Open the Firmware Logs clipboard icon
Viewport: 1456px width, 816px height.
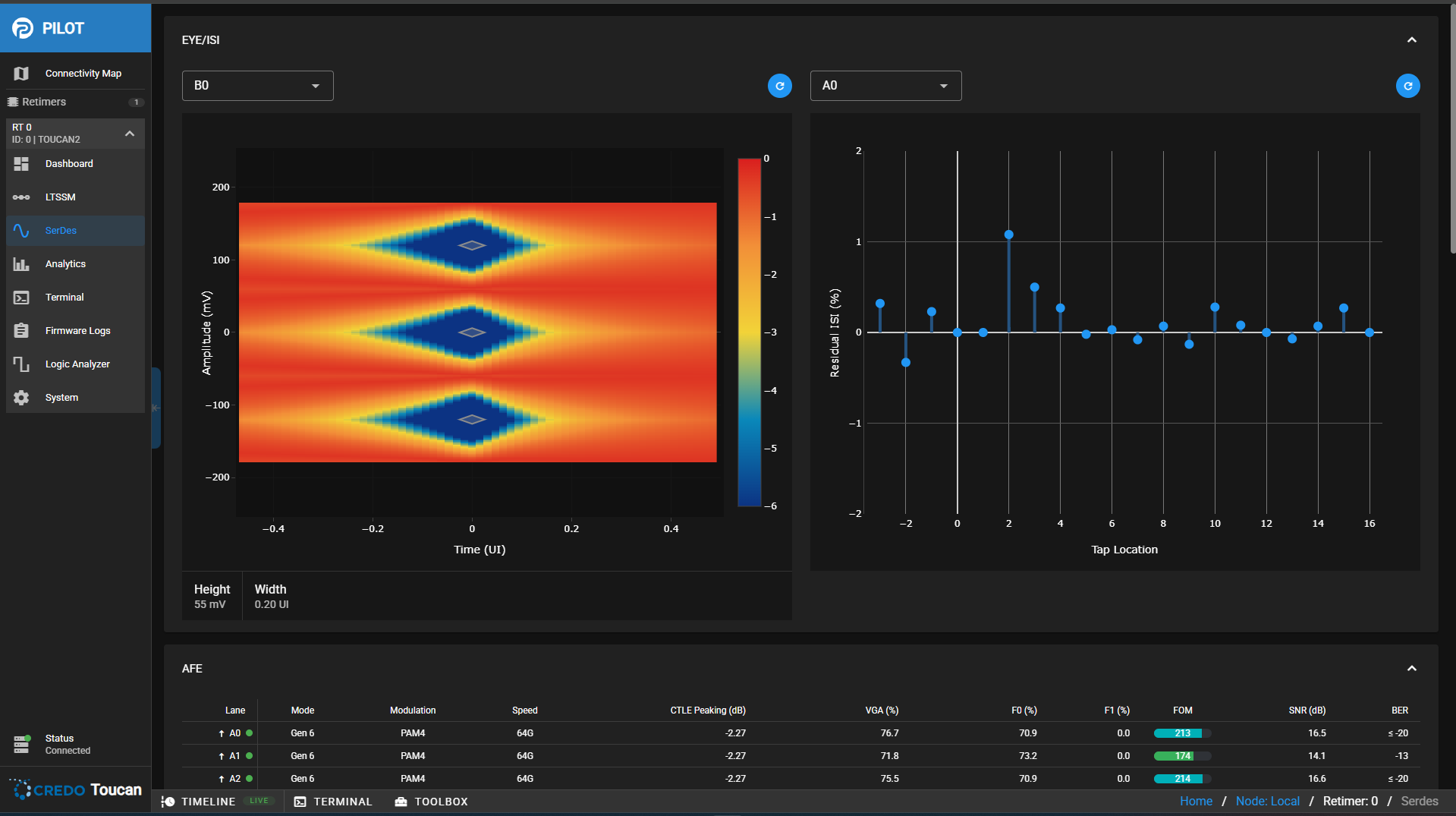click(x=21, y=331)
